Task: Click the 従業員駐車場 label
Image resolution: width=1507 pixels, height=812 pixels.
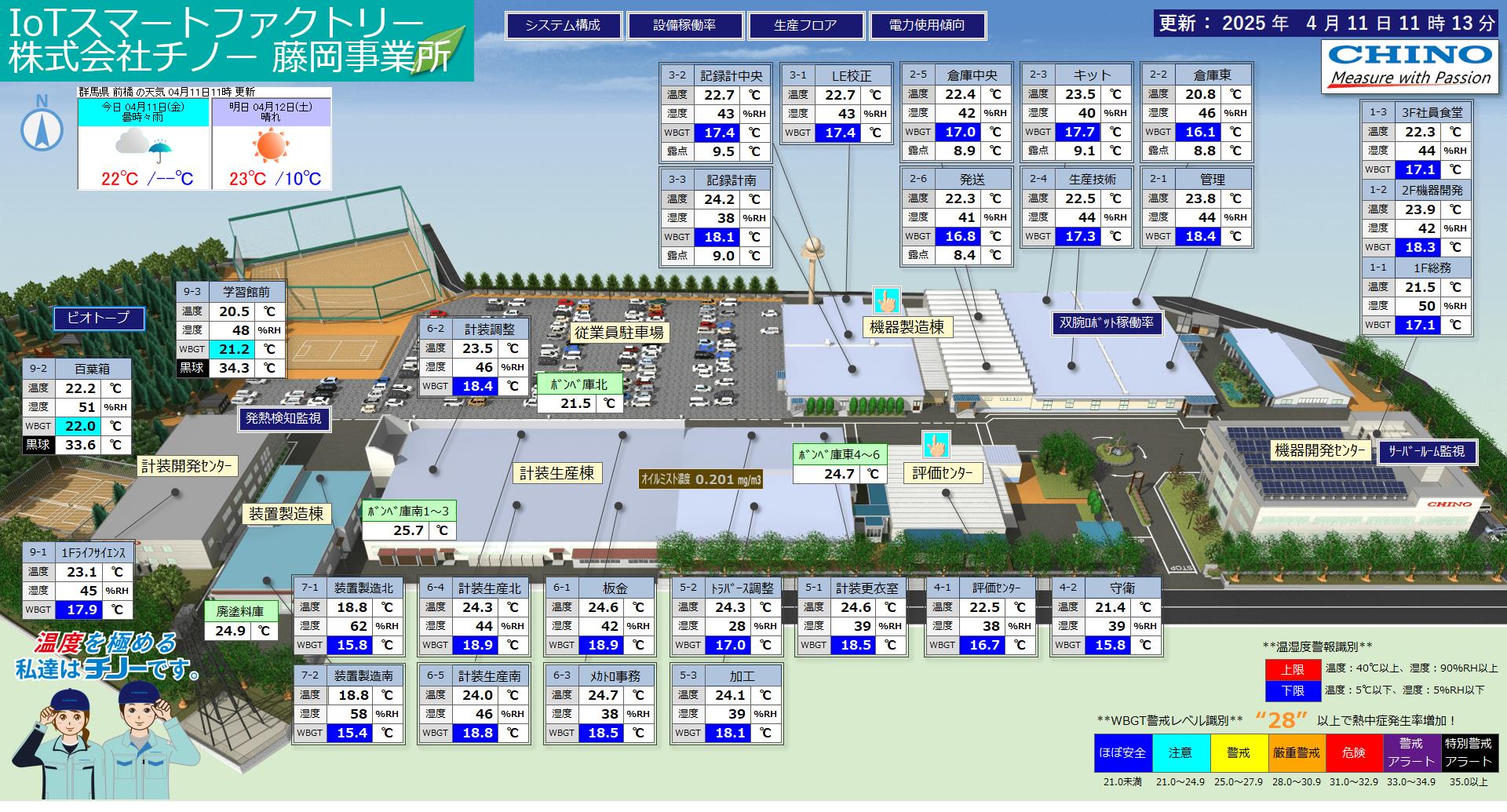Action: 619,332
